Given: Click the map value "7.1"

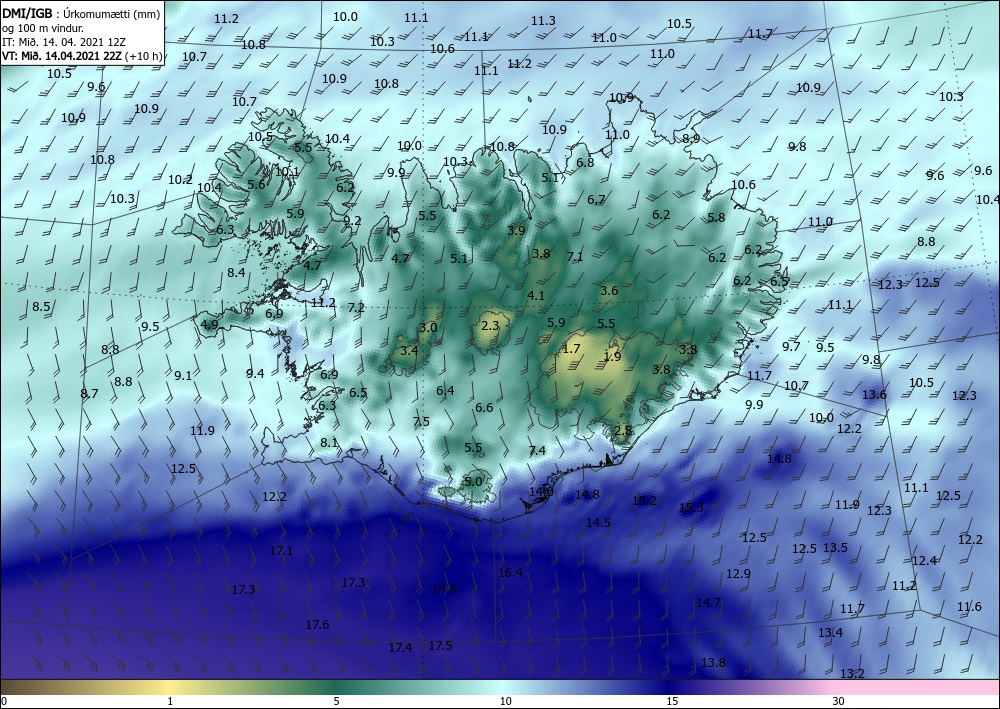Looking at the screenshot, I should coord(575,257).
